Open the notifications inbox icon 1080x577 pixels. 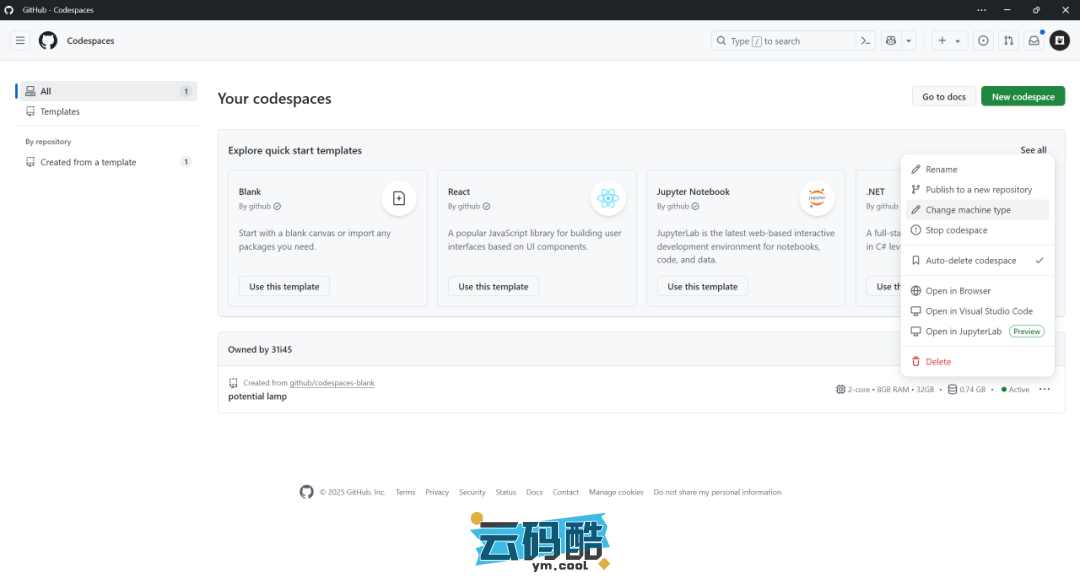tap(1034, 41)
